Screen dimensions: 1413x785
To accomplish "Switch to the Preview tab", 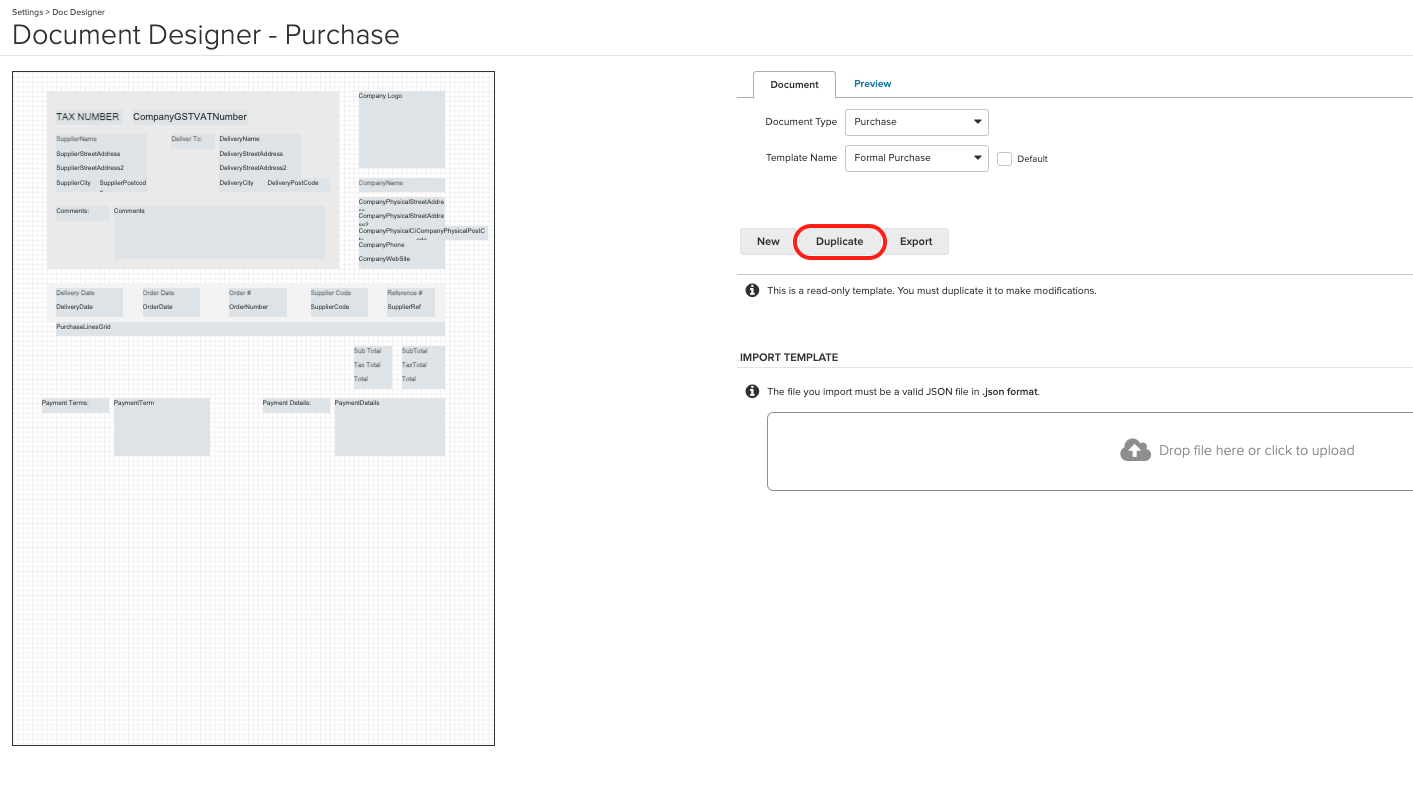I will pyautogui.click(x=872, y=84).
